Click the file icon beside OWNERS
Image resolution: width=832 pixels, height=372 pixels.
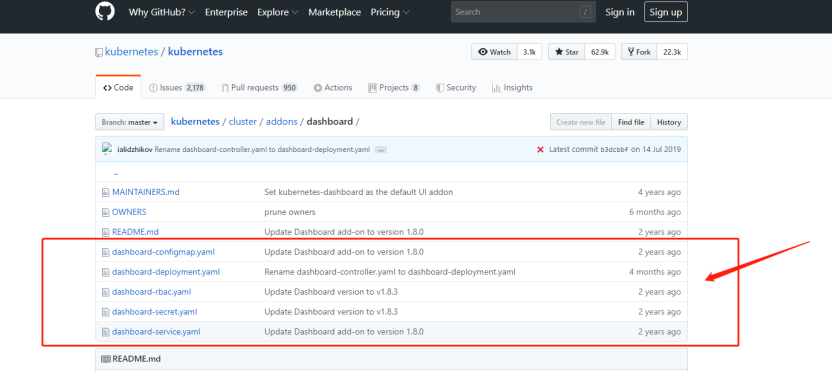click(105, 212)
